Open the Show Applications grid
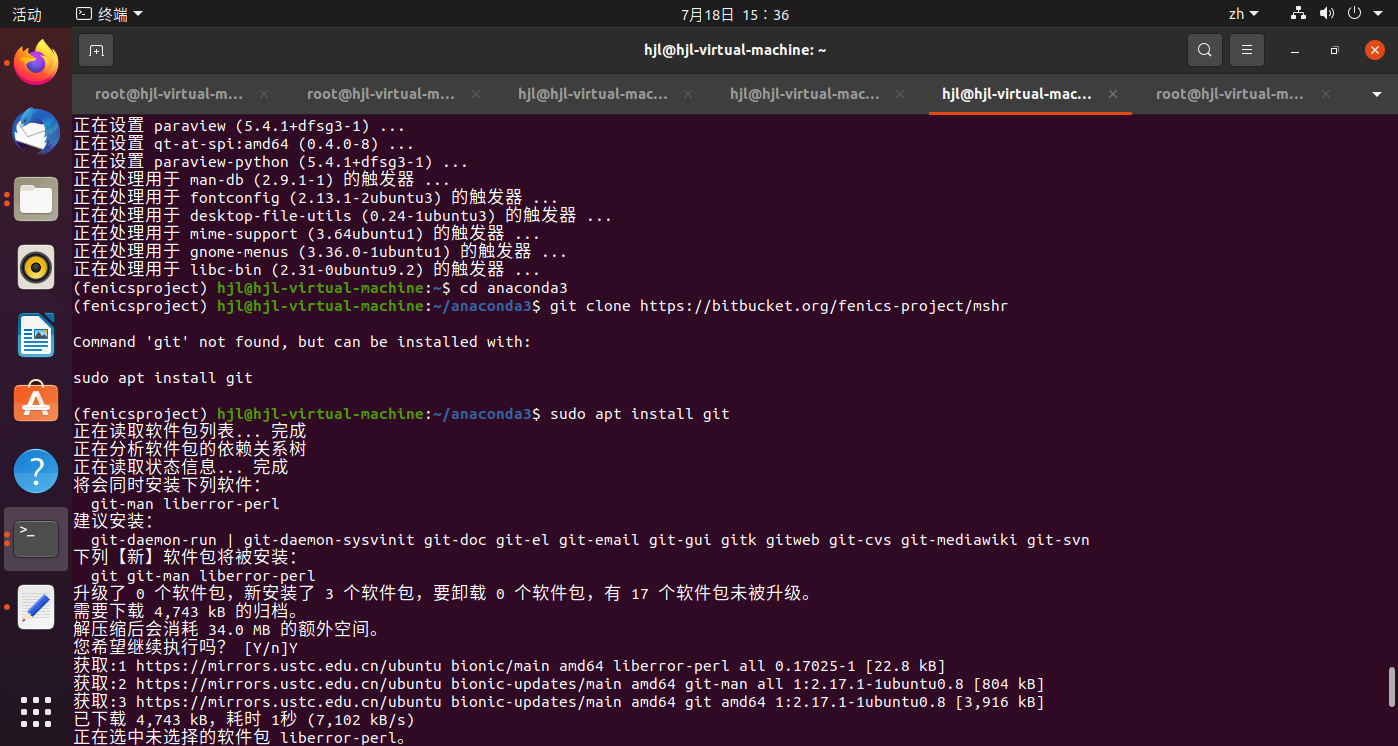The width and height of the screenshot is (1398, 746). click(36, 712)
